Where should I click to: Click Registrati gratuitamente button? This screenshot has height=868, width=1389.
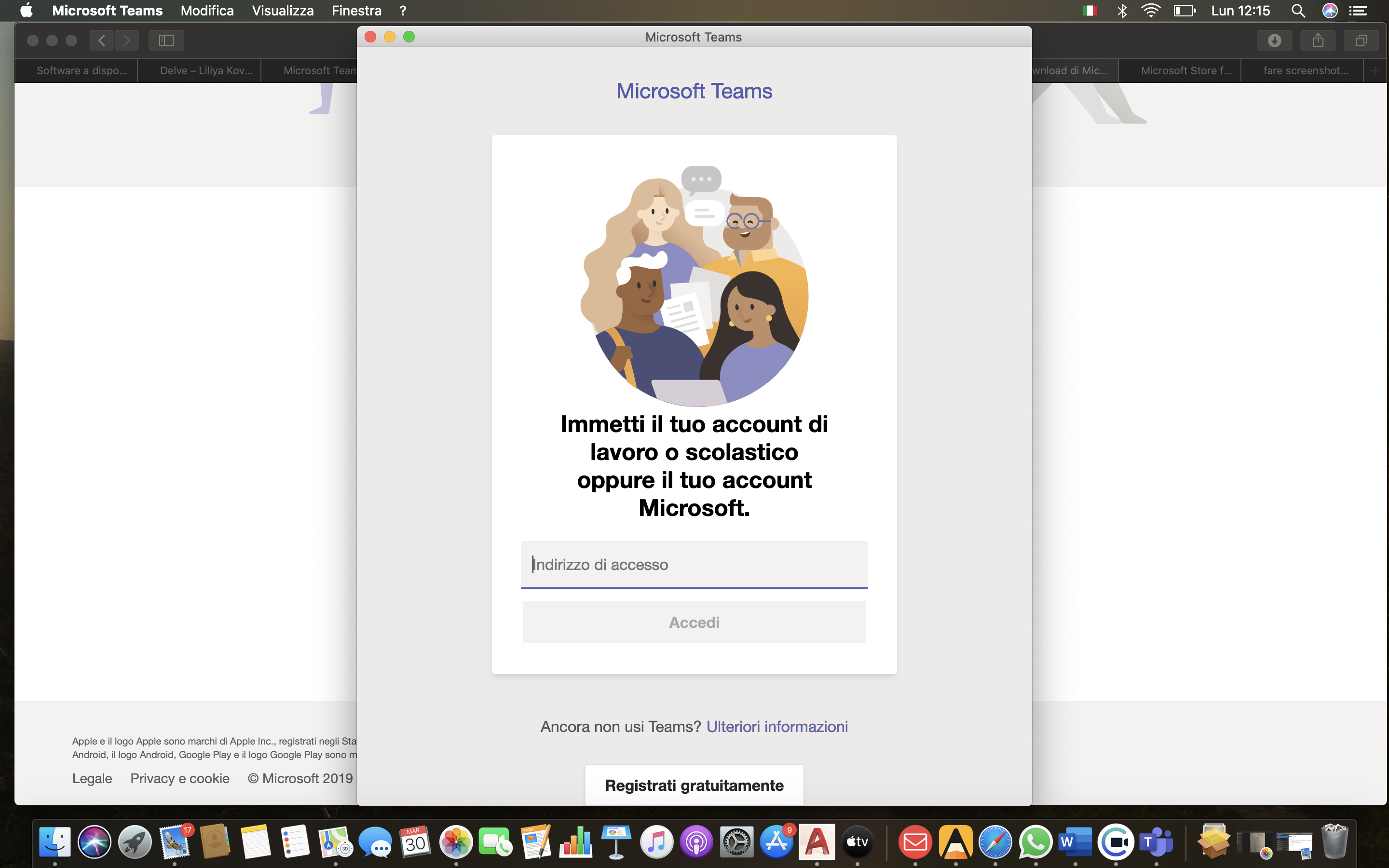(x=694, y=786)
